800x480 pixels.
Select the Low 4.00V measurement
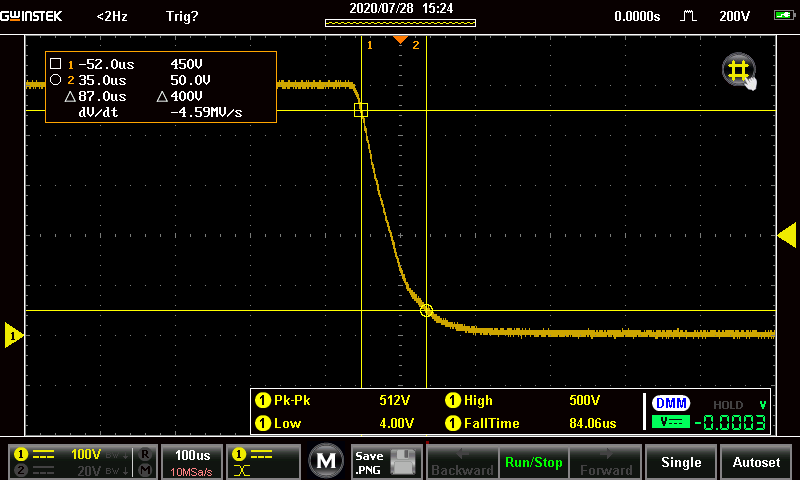point(334,423)
